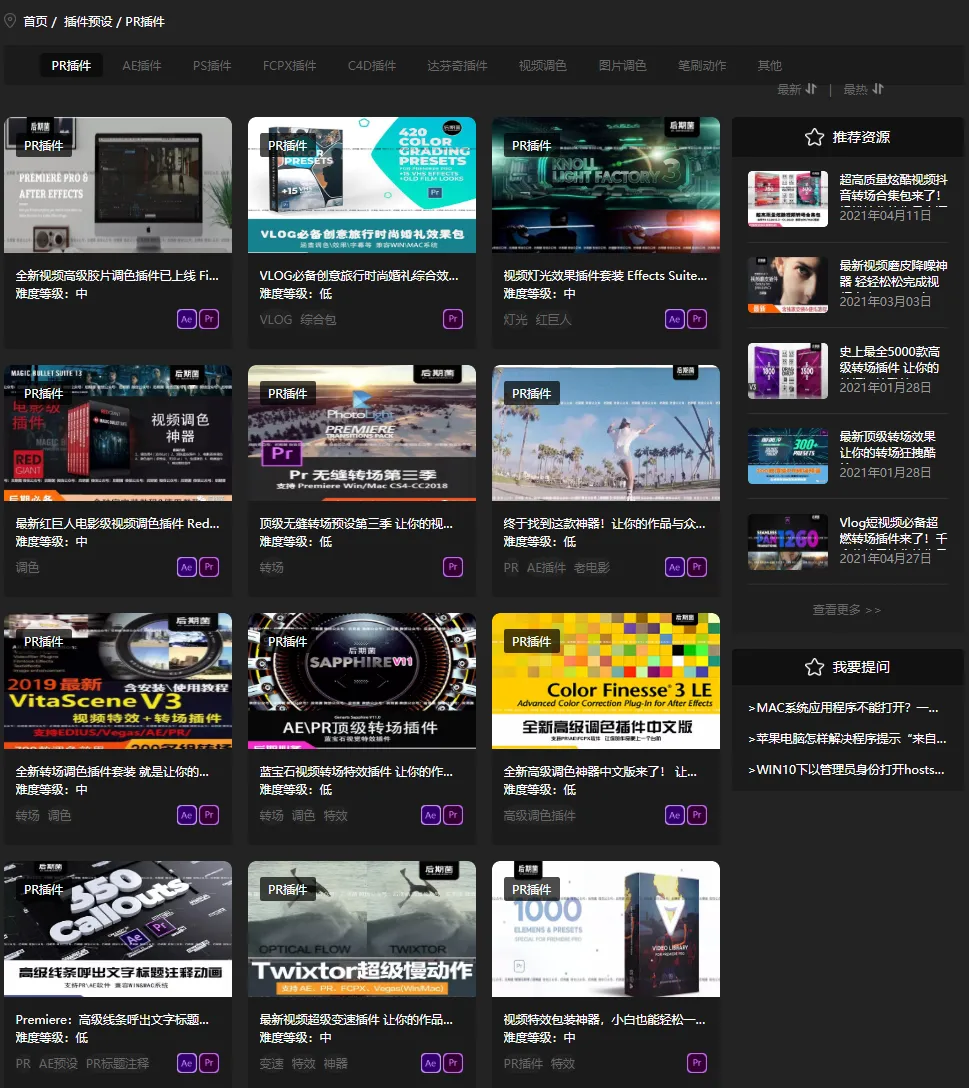Click the Ae icon on 全新视频高级胶片调色插件 card
Image resolution: width=969 pixels, height=1088 pixels.
187,319
